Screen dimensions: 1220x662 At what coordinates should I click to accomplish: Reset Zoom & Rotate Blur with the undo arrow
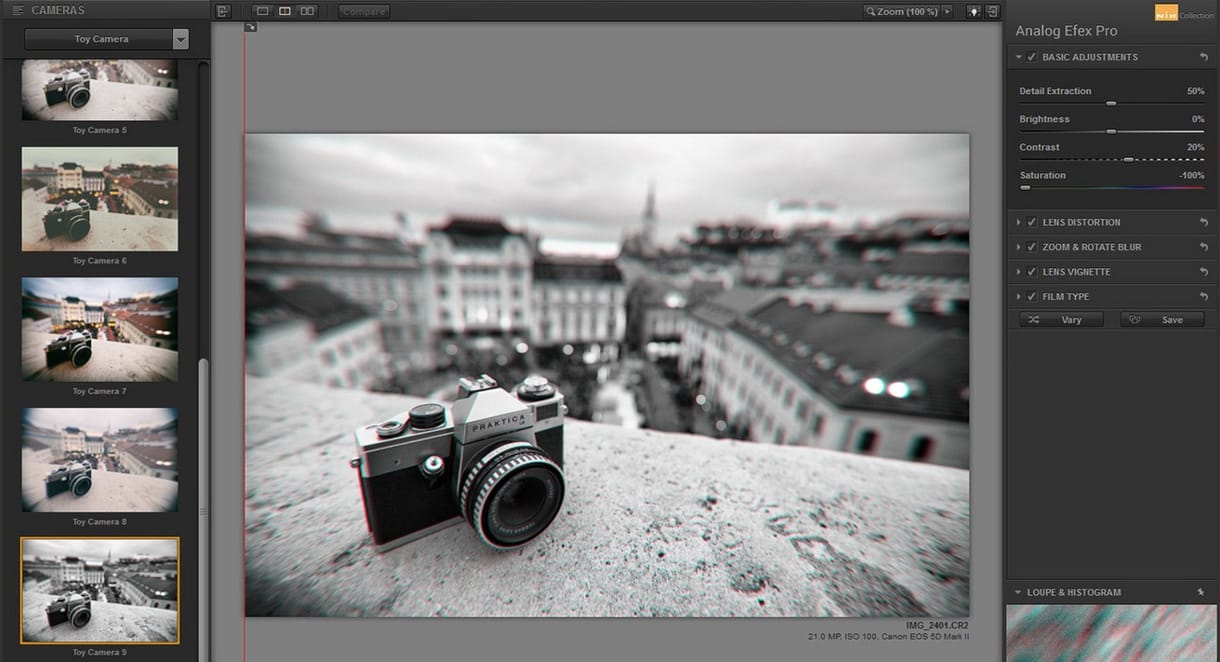click(1204, 247)
